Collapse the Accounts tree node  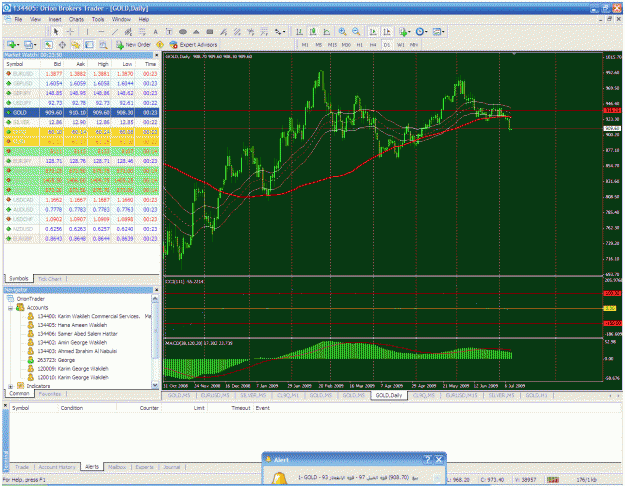11,308
